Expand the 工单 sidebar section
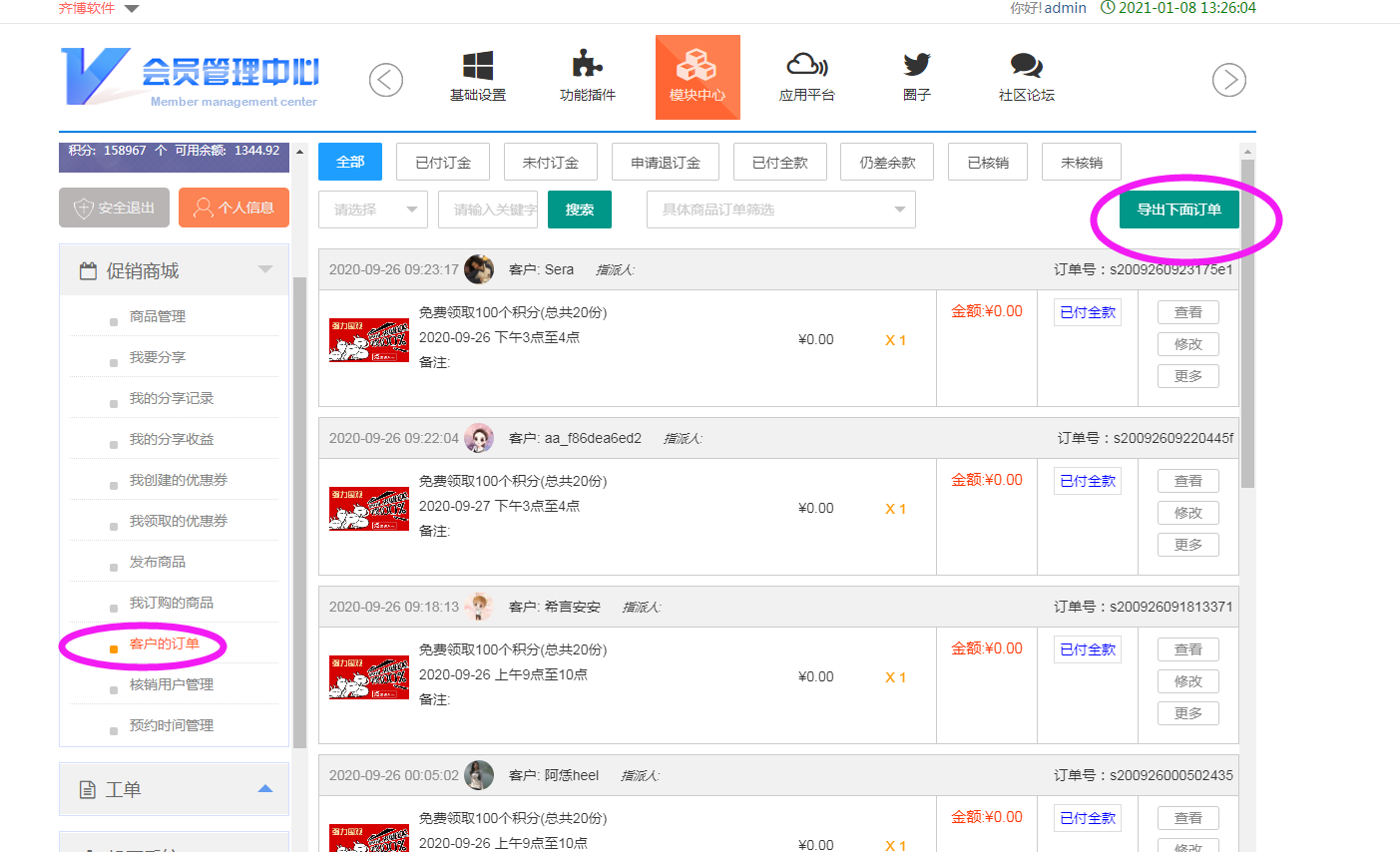 tap(264, 789)
